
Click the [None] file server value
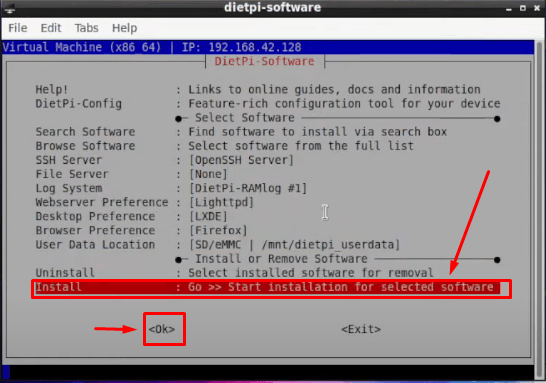coord(208,174)
